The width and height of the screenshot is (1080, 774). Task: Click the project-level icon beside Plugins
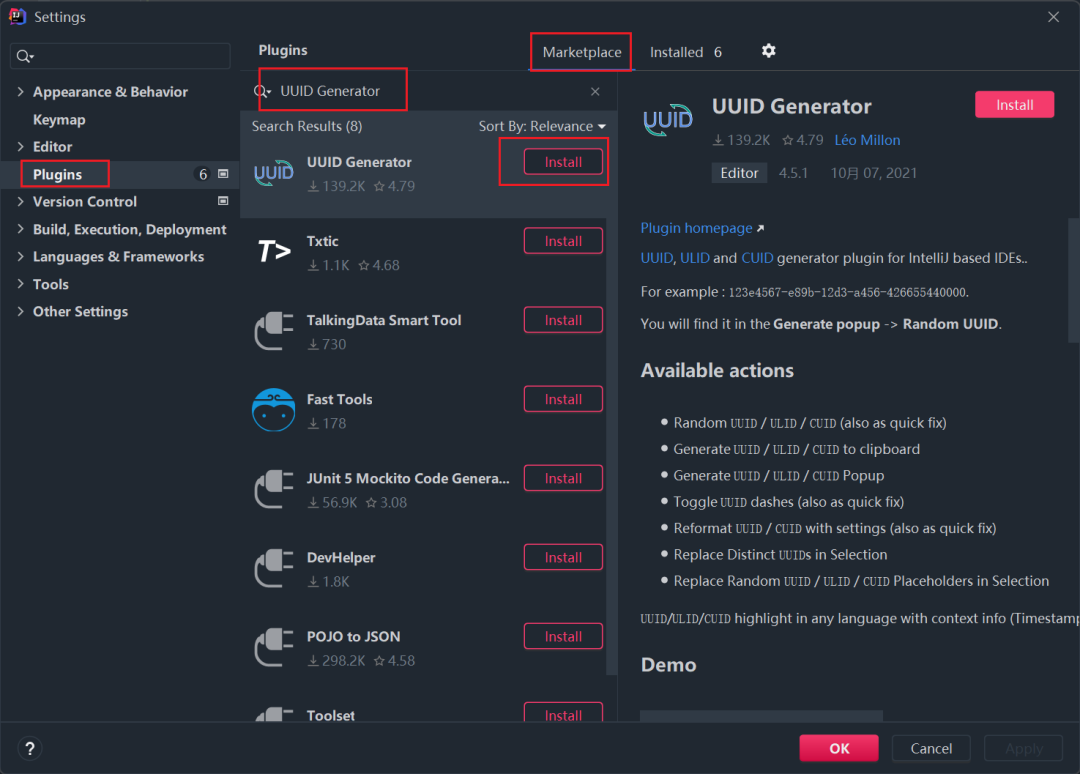(223, 174)
